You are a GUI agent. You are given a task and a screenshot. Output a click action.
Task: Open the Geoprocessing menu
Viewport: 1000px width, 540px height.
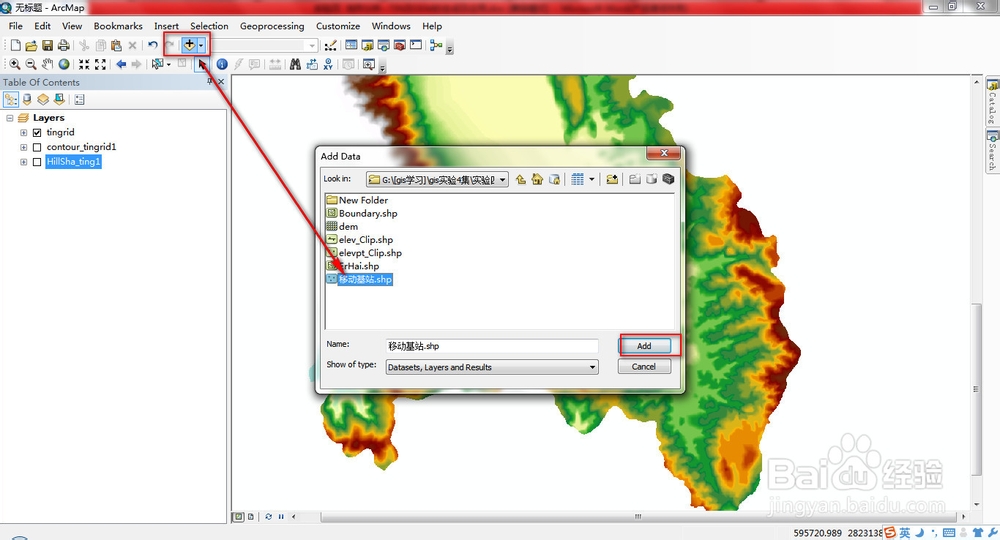pyautogui.click(x=272, y=26)
